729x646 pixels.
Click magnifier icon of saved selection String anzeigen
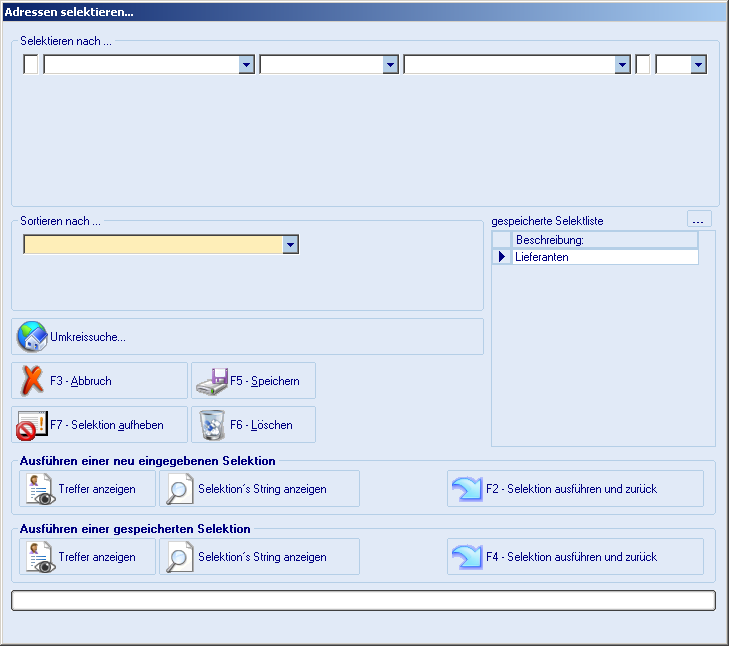(x=179, y=557)
